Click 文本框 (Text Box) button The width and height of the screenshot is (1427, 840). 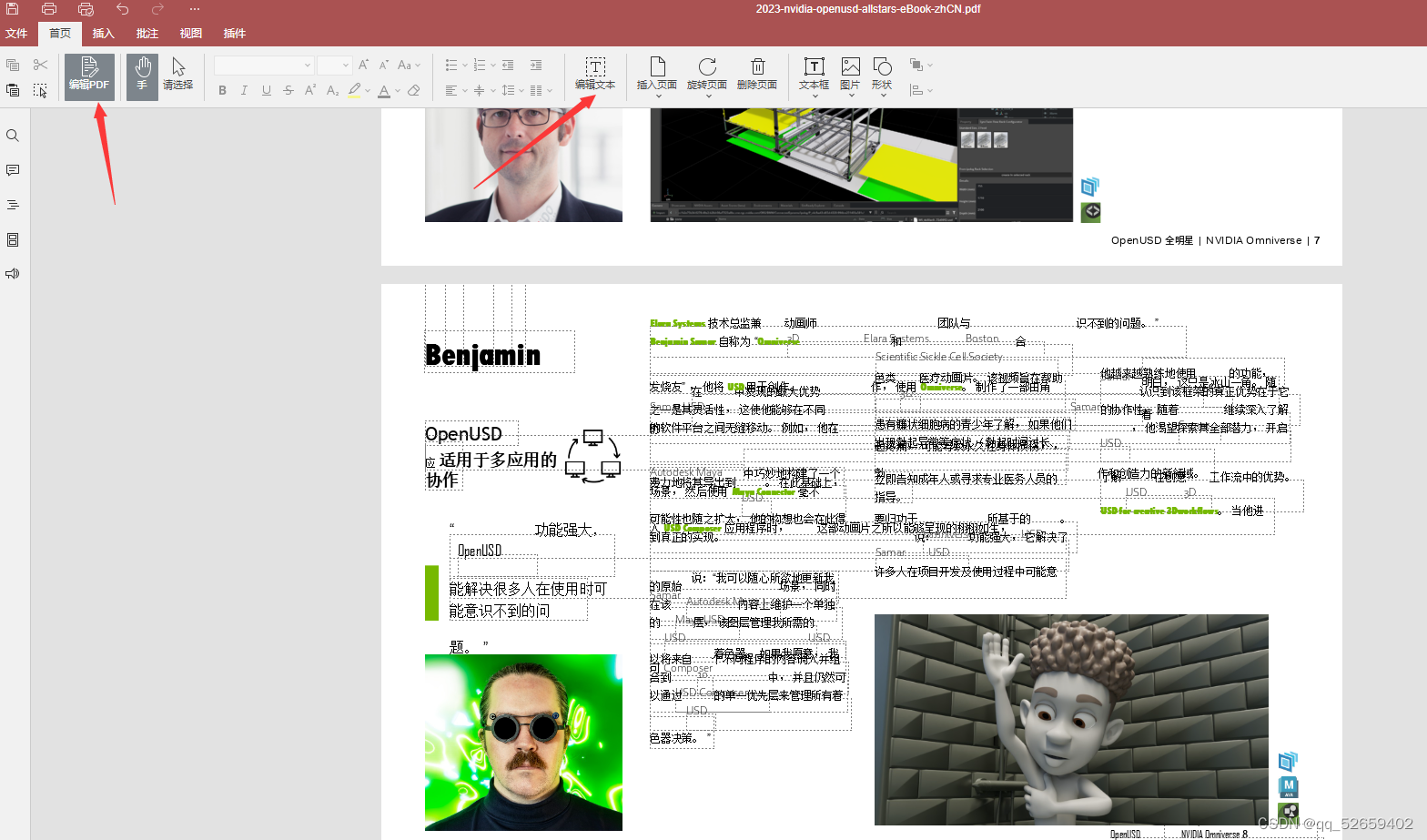(815, 76)
